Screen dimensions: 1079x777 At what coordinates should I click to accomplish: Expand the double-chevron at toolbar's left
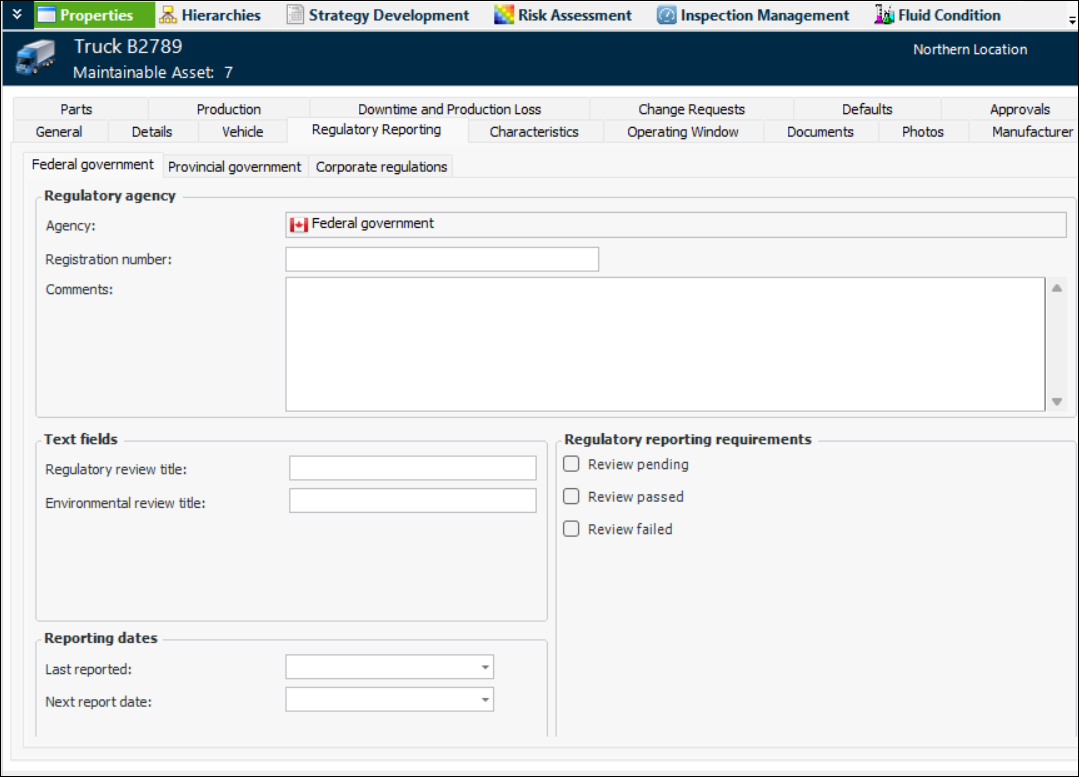[x=17, y=15]
